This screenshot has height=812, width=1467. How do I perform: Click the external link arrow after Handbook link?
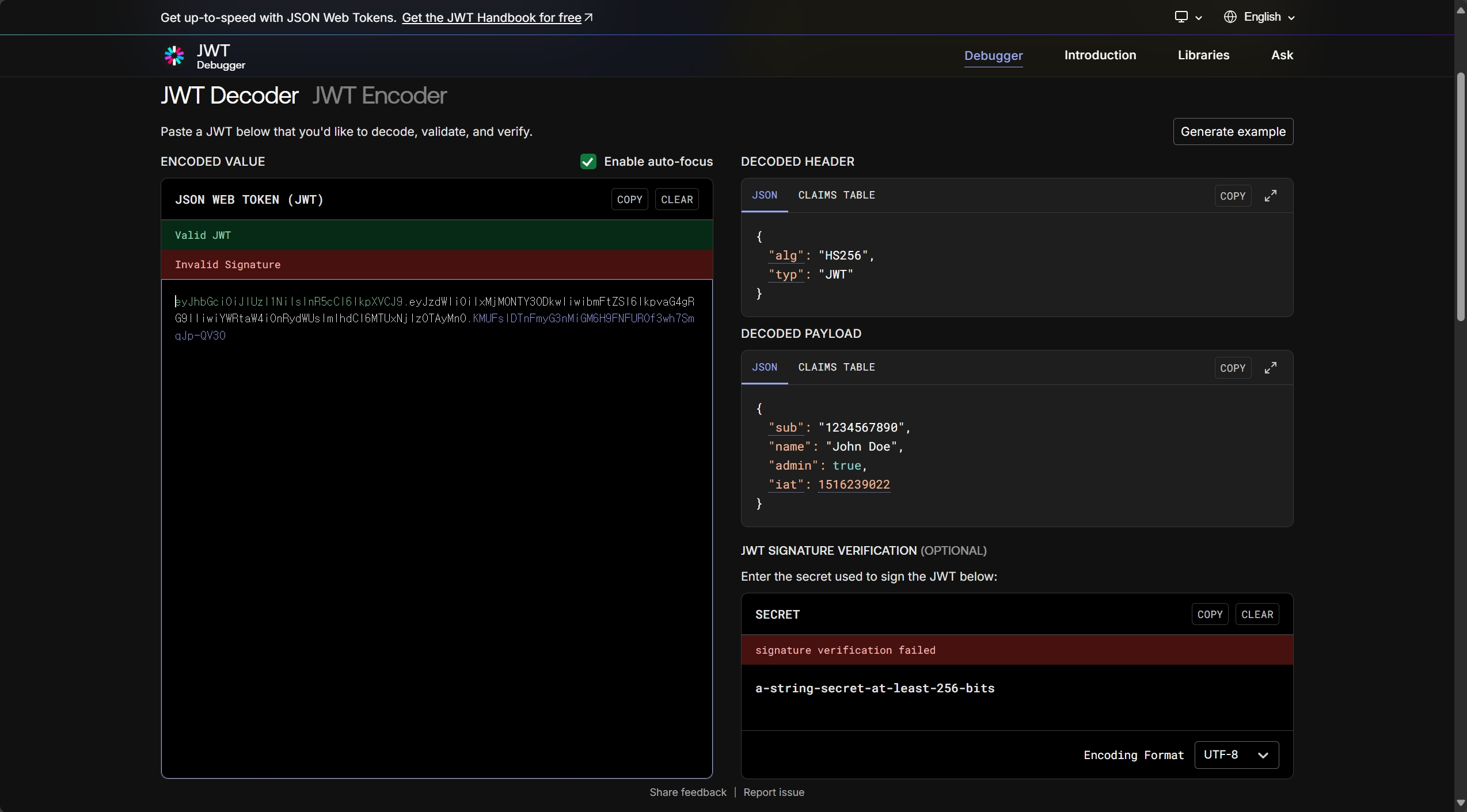coord(588,18)
